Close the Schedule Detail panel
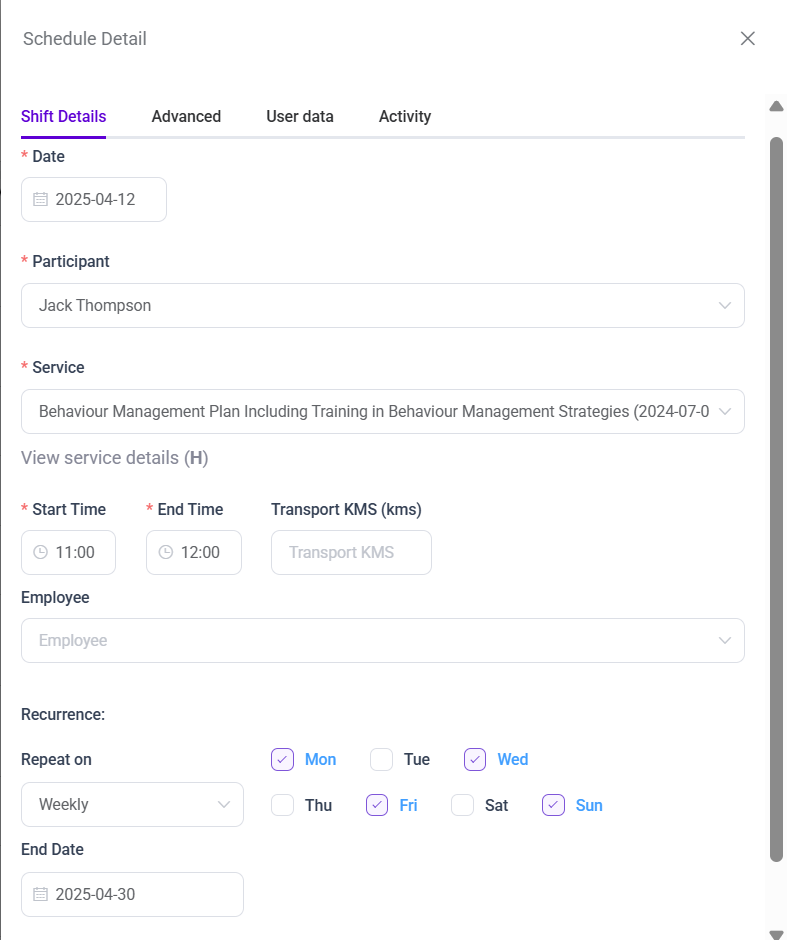The image size is (787, 940). 747,39
